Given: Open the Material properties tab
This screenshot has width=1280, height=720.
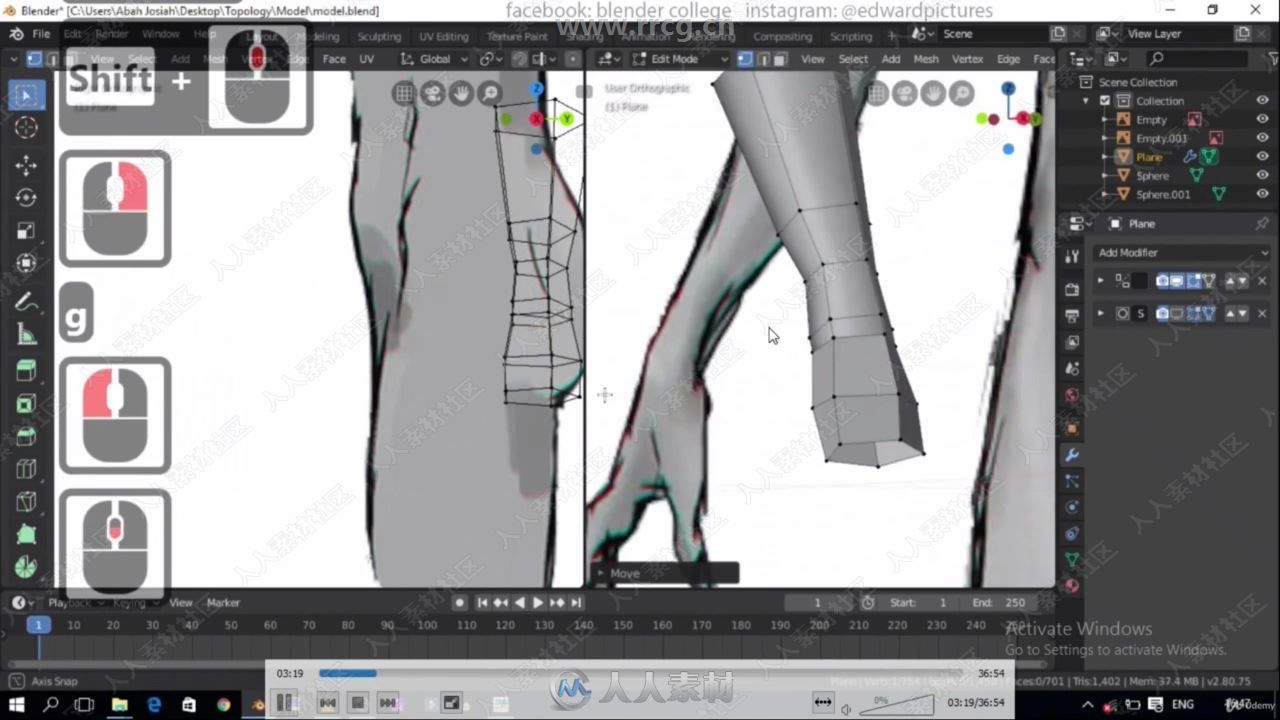Looking at the screenshot, I should click(x=1072, y=586).
